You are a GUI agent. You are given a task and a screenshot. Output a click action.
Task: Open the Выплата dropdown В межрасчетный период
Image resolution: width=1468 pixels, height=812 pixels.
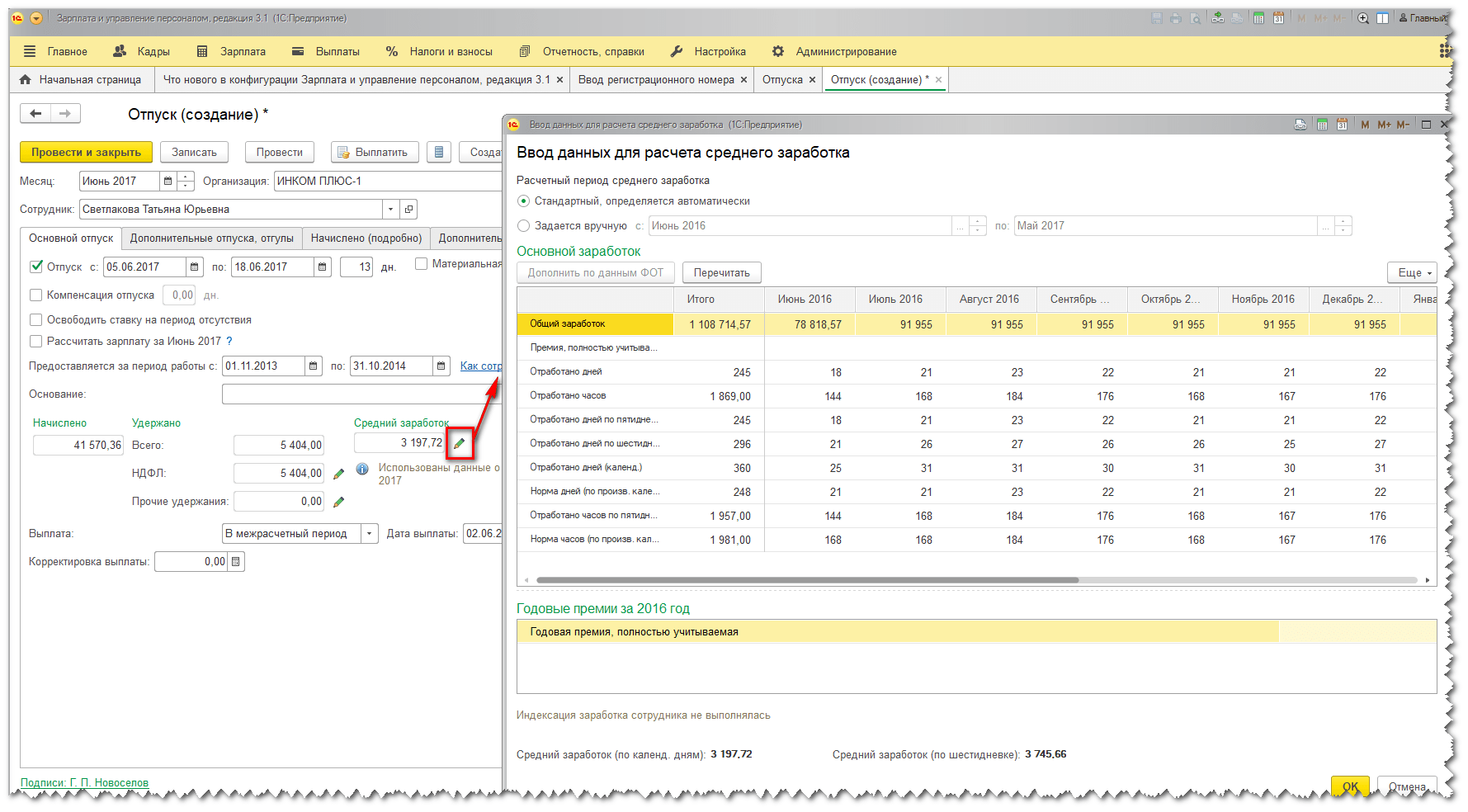(x=370, y=534)
